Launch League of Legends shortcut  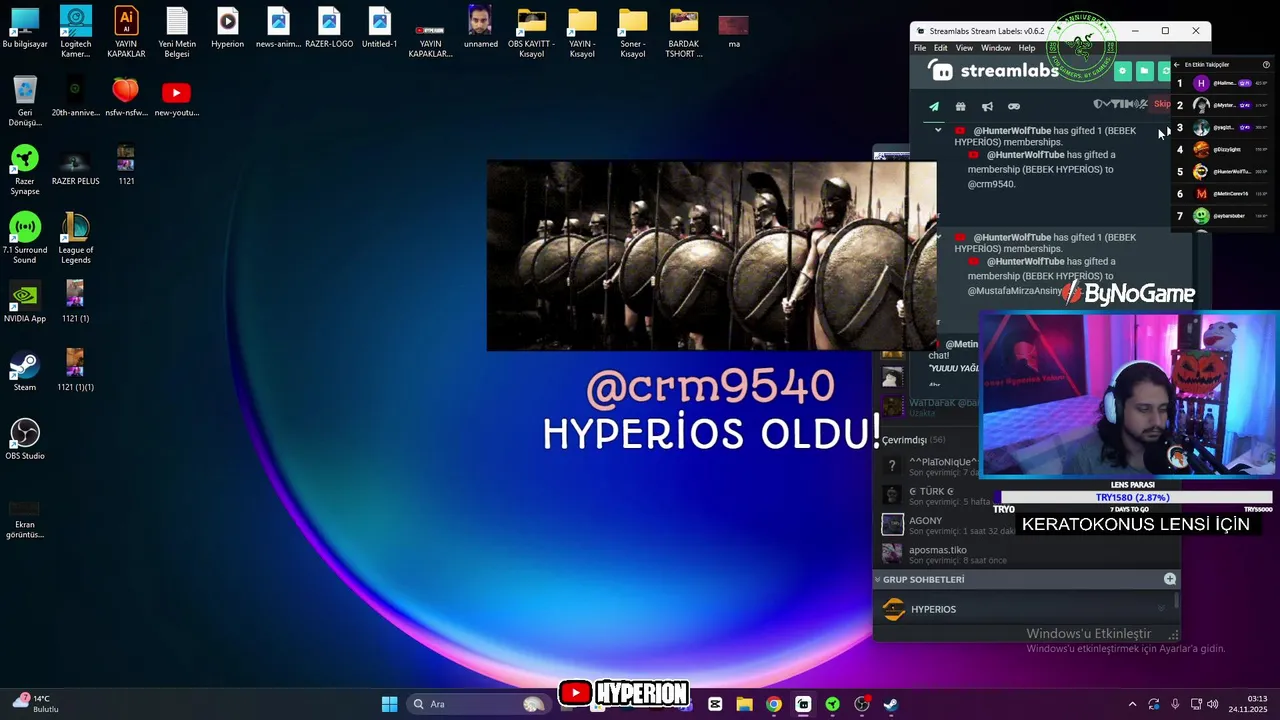75,238
